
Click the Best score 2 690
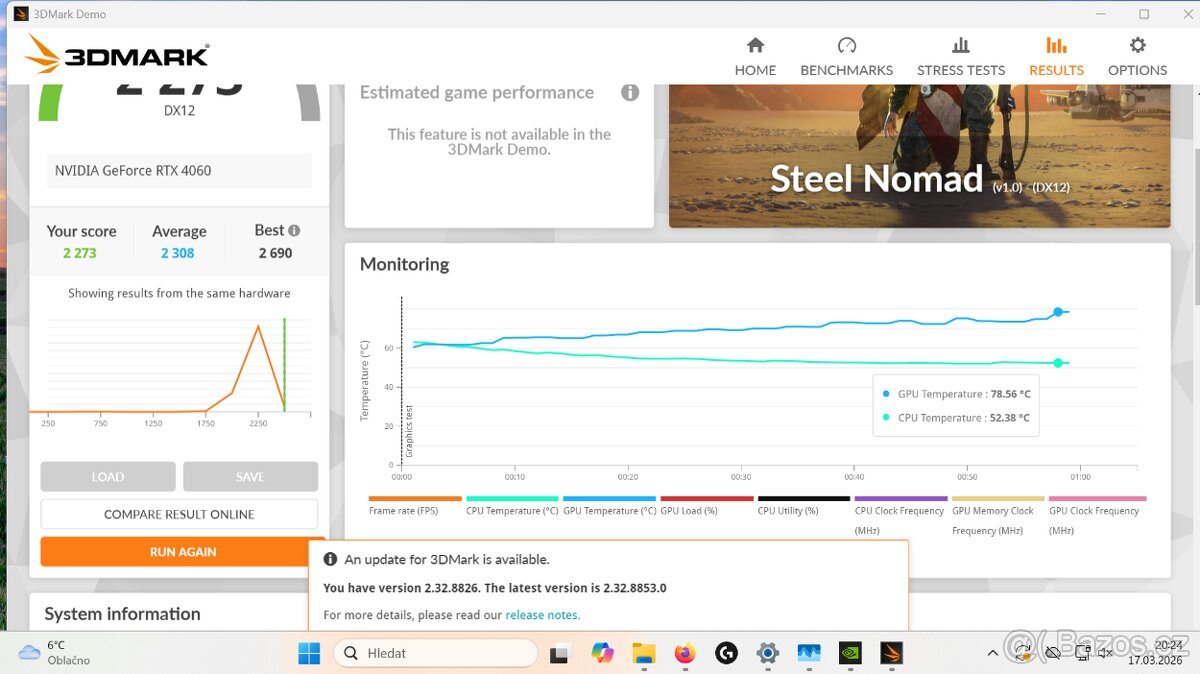pos(275,253)
